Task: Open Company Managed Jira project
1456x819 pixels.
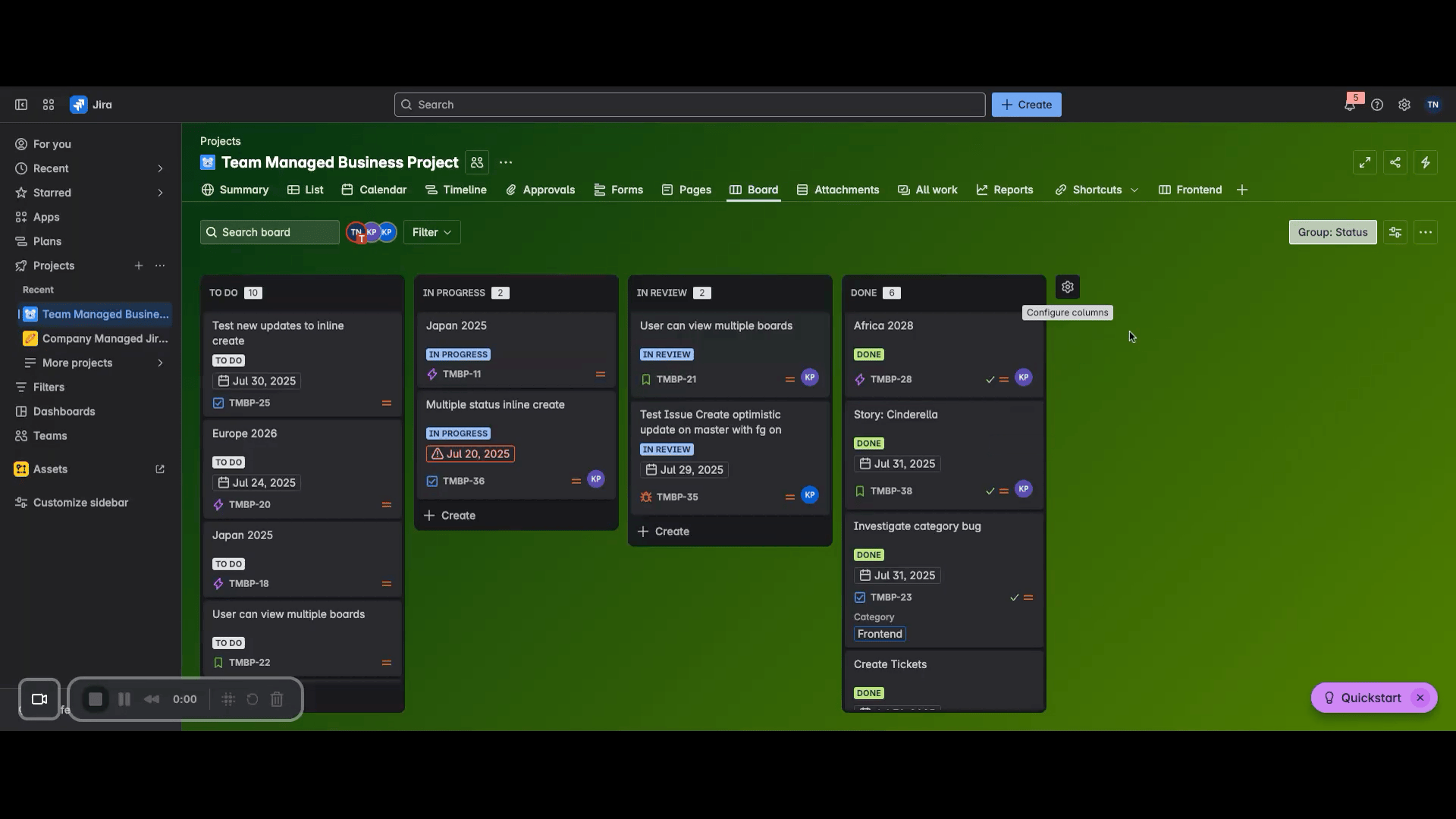Action: click(96, 338)
